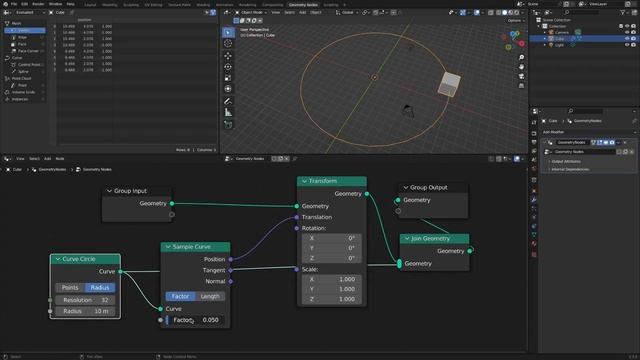
Task: Toggle visibility eye for Light in outliner
Action: pyautogui.click(x=627, y=45)
